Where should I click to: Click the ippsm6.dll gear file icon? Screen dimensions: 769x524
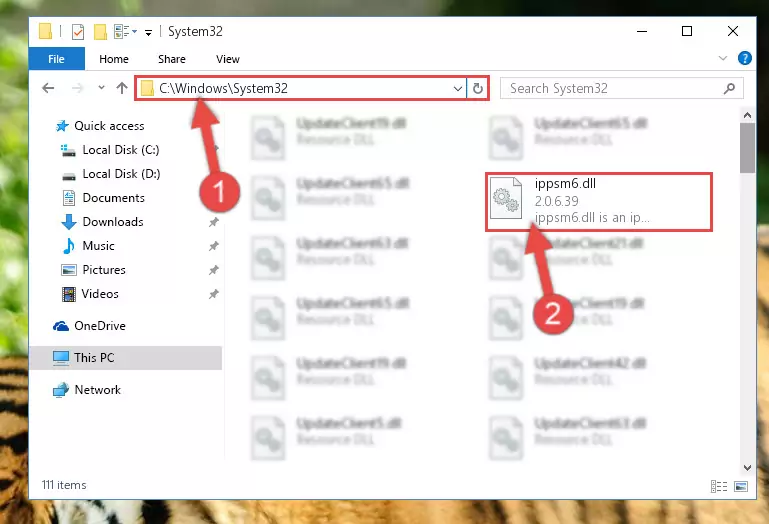(x=506, y=198)
